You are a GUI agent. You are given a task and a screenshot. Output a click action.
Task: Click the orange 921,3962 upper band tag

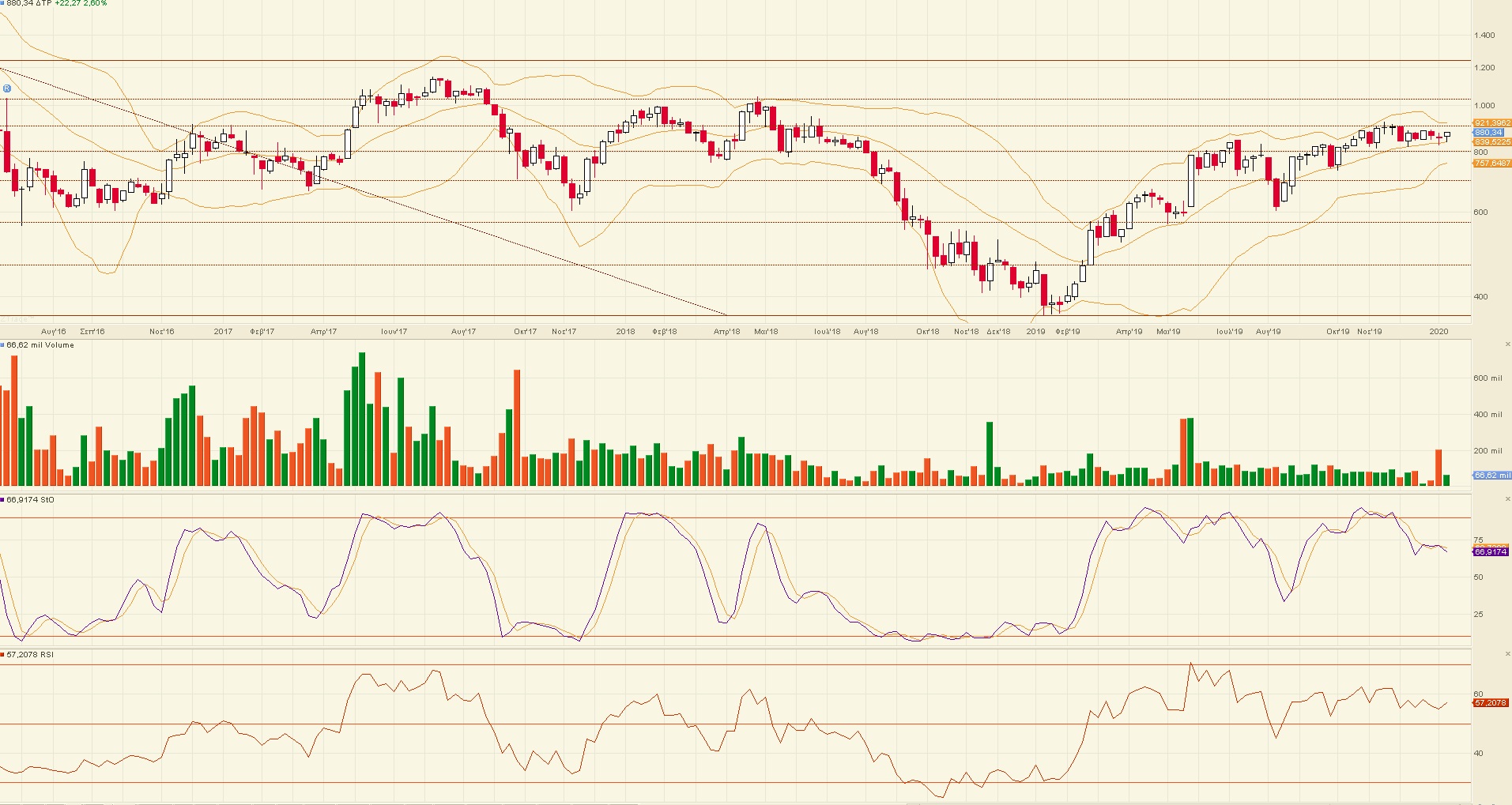click(1492, 123)
